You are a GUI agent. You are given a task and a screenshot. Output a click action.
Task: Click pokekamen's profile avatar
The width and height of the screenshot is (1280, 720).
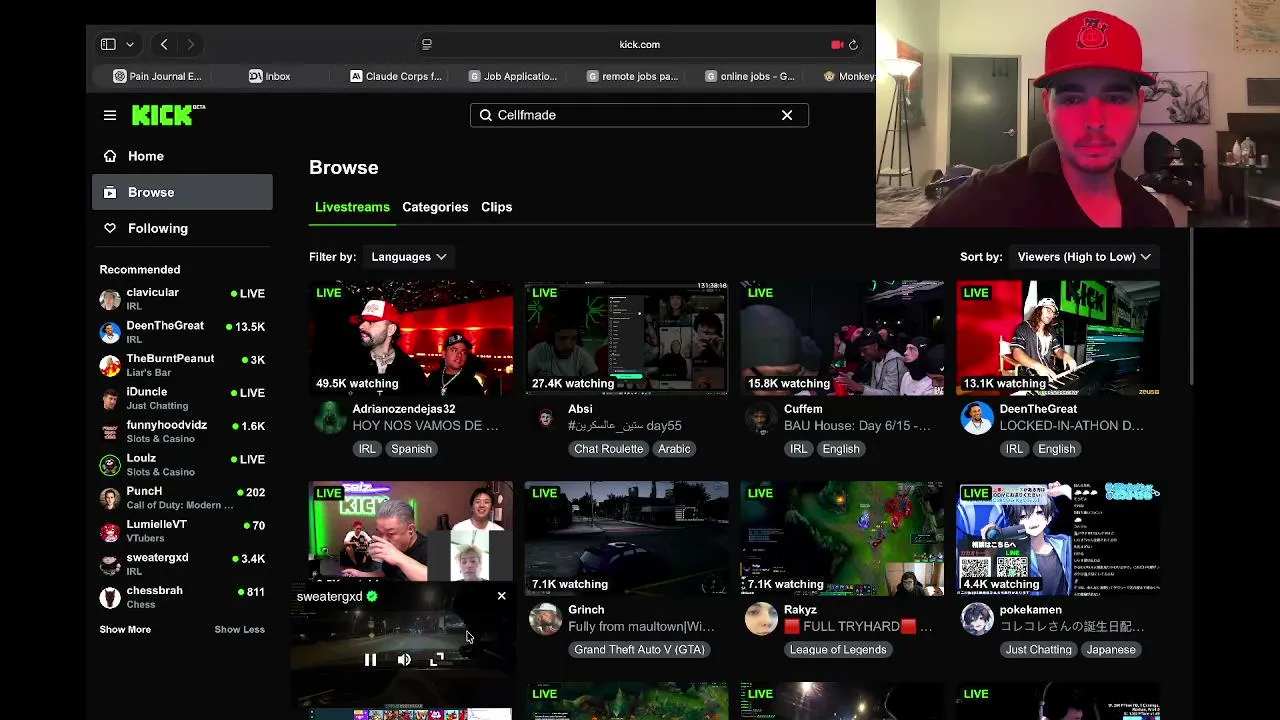pyautogui.click(x=977, y=619)
